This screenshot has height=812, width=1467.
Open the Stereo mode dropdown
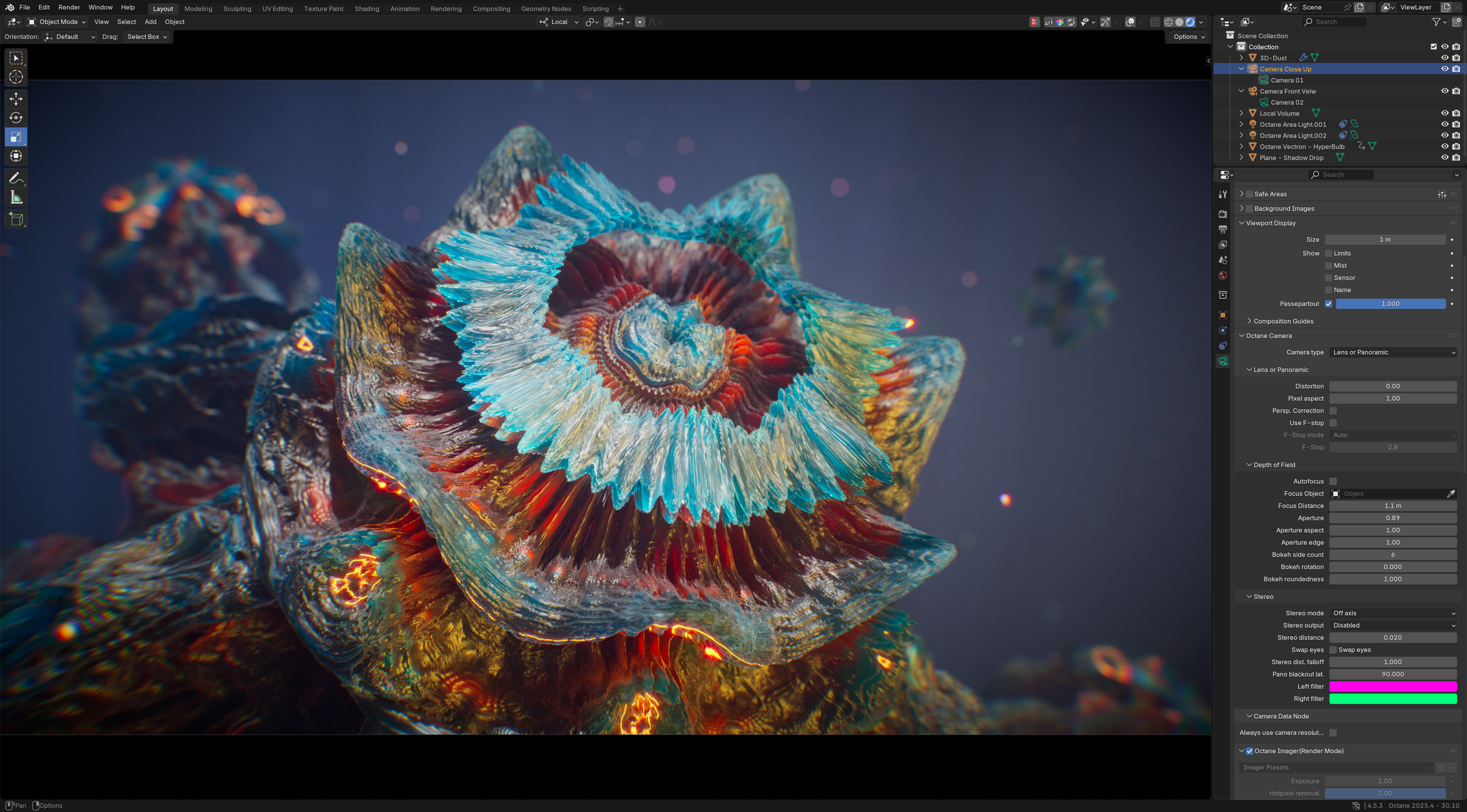click(1393, 613)
